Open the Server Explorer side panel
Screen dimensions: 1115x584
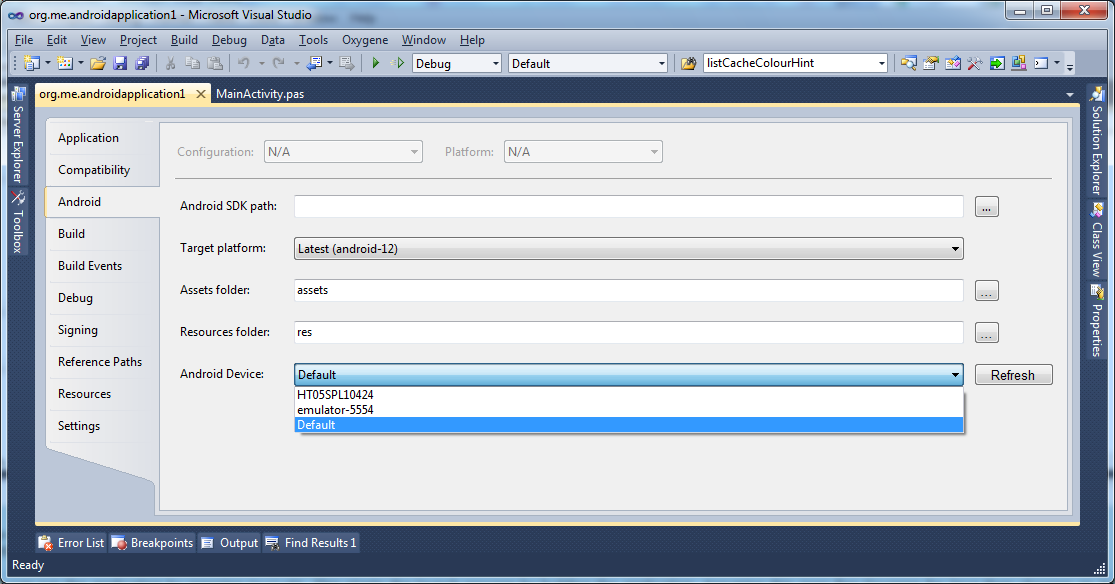tap(18, 134)
